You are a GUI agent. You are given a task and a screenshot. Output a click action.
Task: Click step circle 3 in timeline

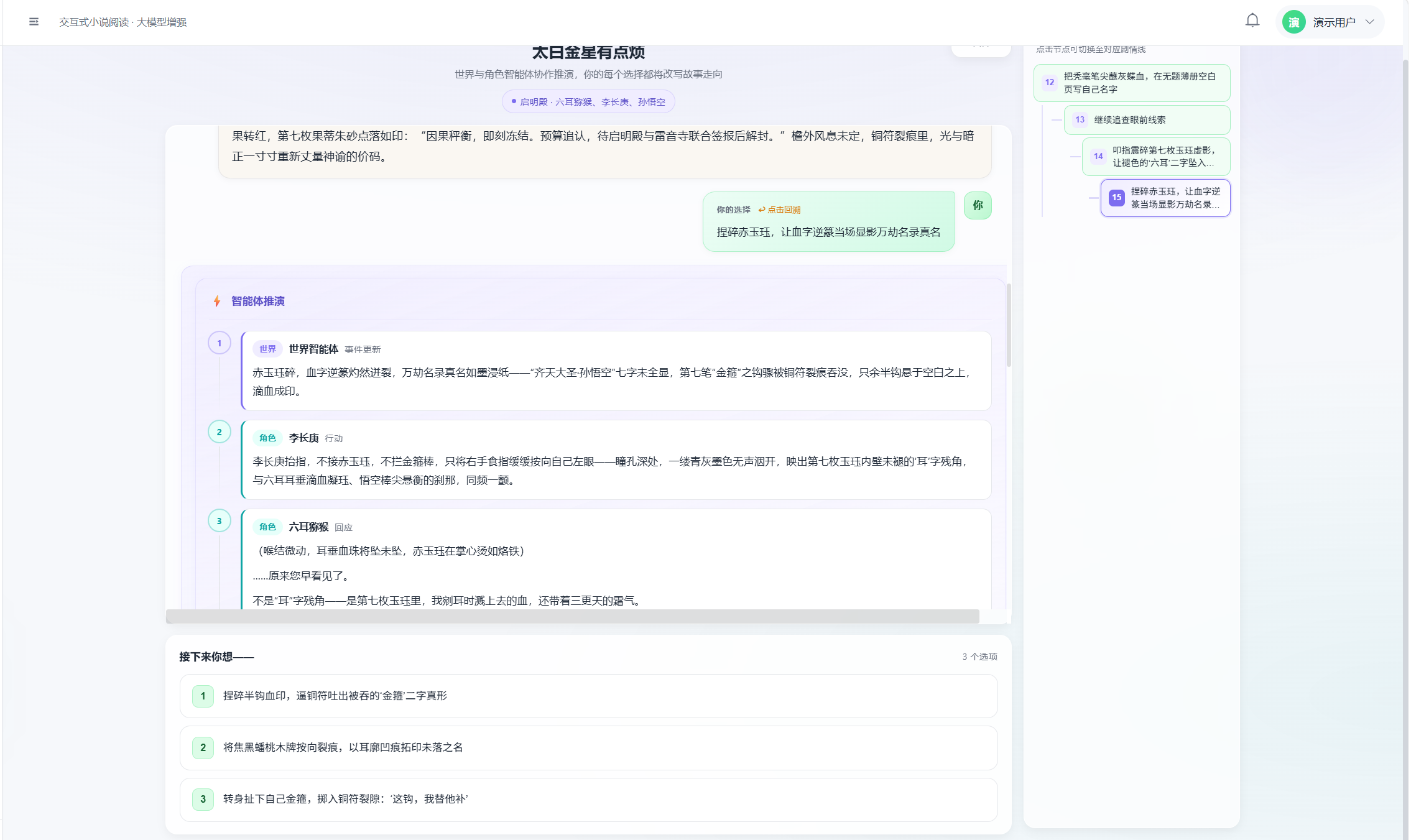219,521
